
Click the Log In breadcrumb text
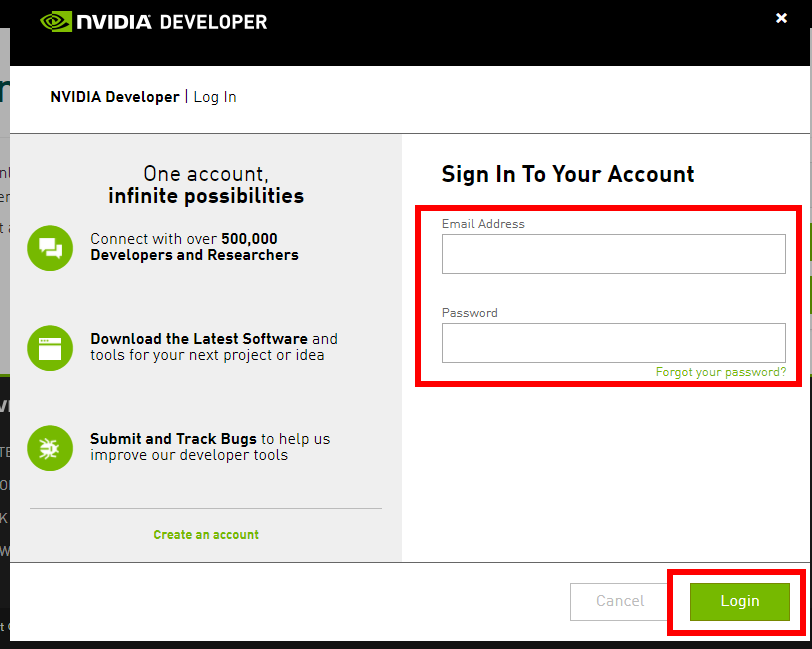215,97
